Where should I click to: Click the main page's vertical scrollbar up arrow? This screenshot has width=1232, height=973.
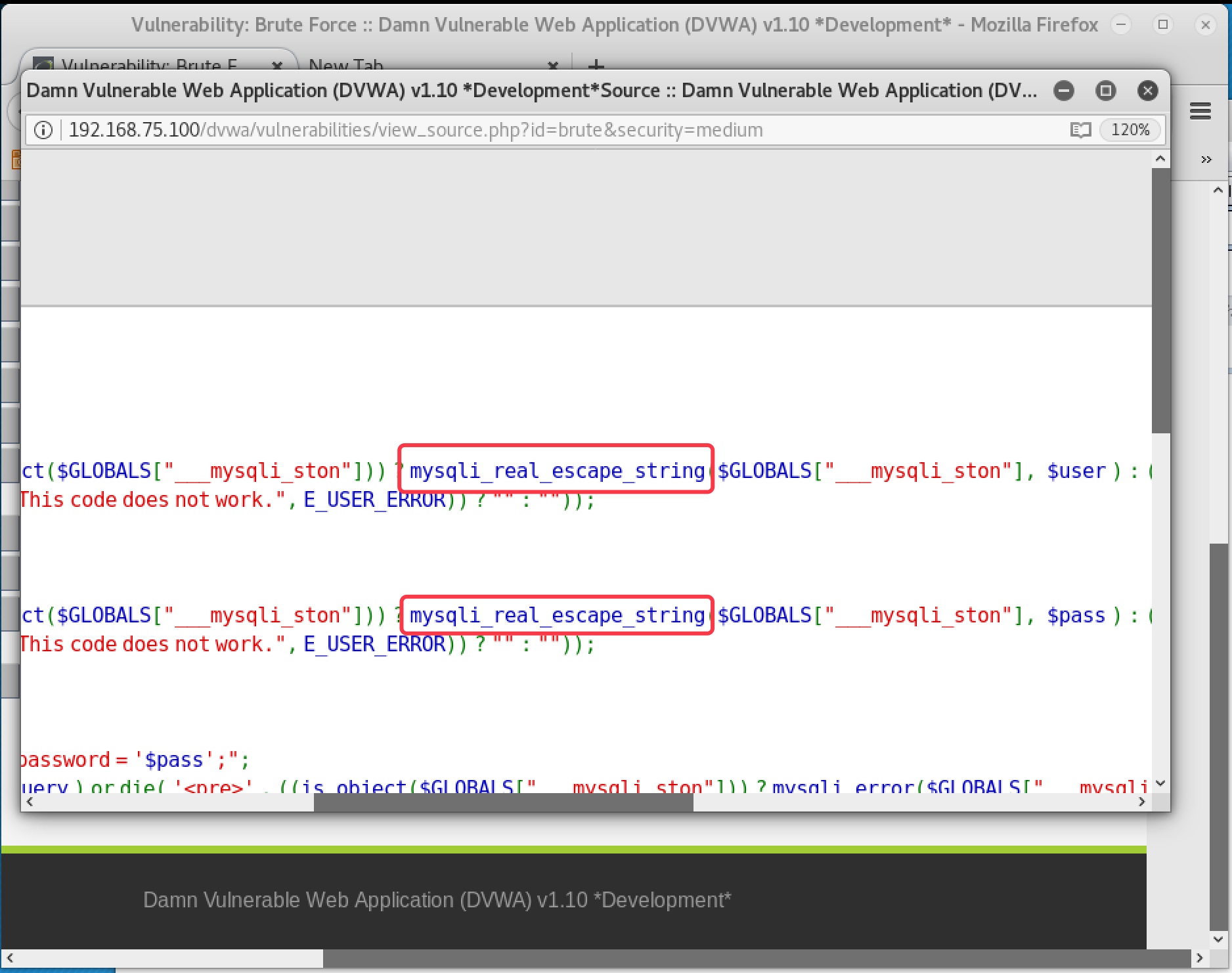click(1218, 190)
